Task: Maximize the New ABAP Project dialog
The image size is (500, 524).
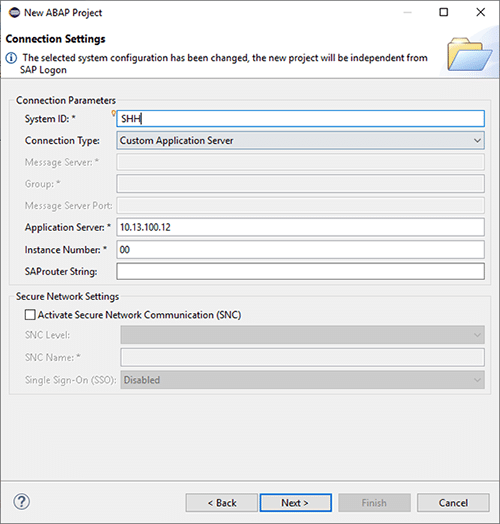Action: (444, 12)
